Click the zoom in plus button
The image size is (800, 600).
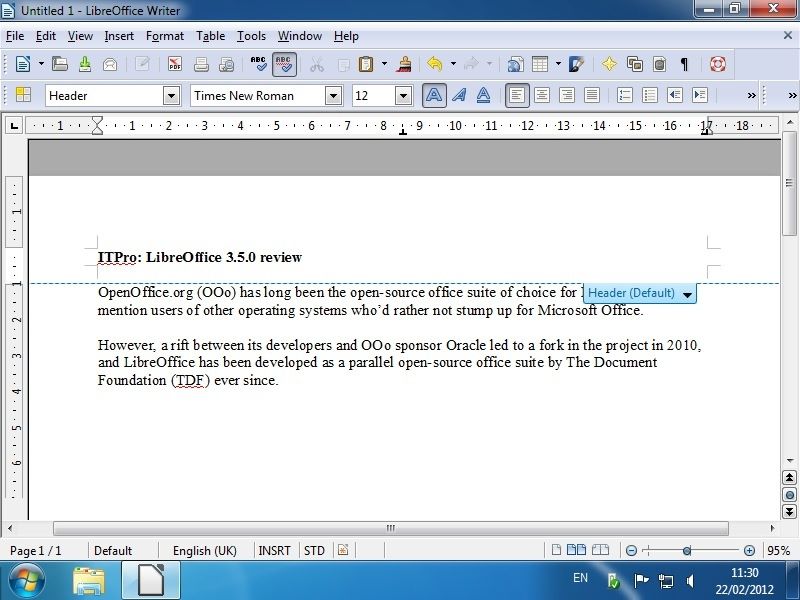tap(749, 551)
